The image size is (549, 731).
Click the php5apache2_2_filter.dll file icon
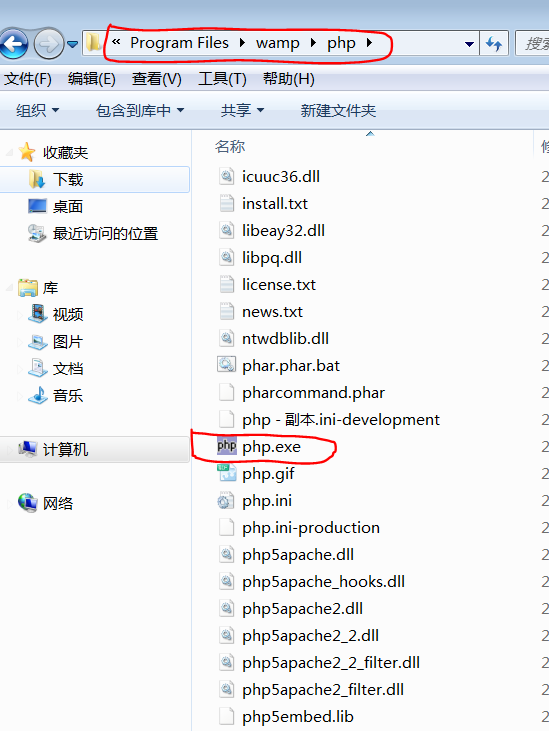(226, 662)
